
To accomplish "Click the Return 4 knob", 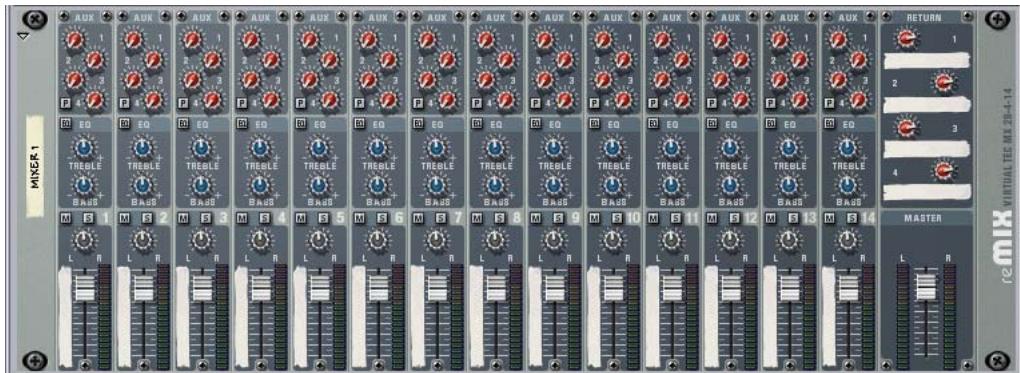I will [x=943, y=172].
